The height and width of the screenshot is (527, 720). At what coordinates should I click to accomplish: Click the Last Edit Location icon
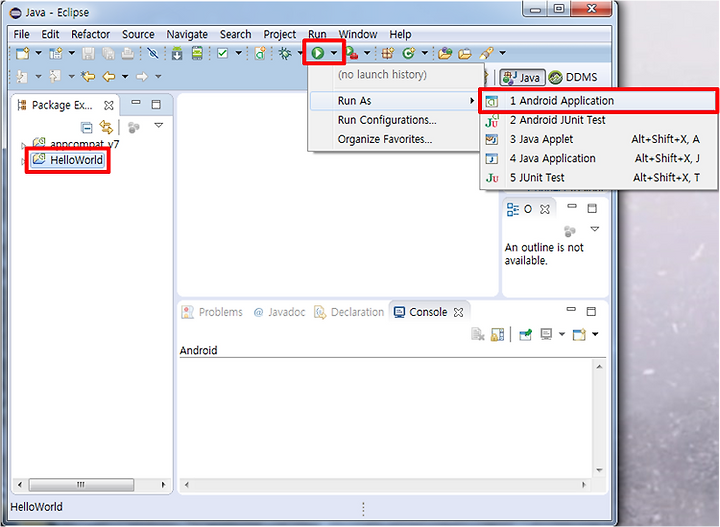point(88,76)
